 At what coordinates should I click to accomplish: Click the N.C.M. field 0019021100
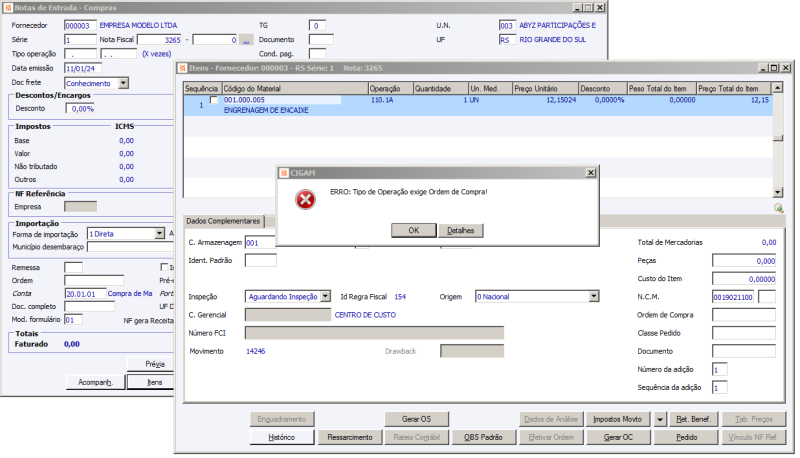(x=733, y=297)
